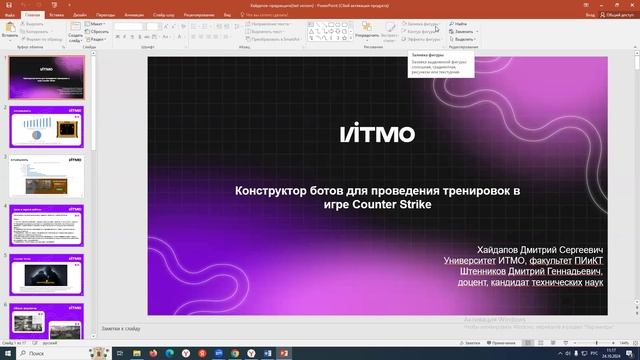Open Firefox from the taskbar
Image resolution: width=640 pixels, height=360 pixels.
coord(153,353)
